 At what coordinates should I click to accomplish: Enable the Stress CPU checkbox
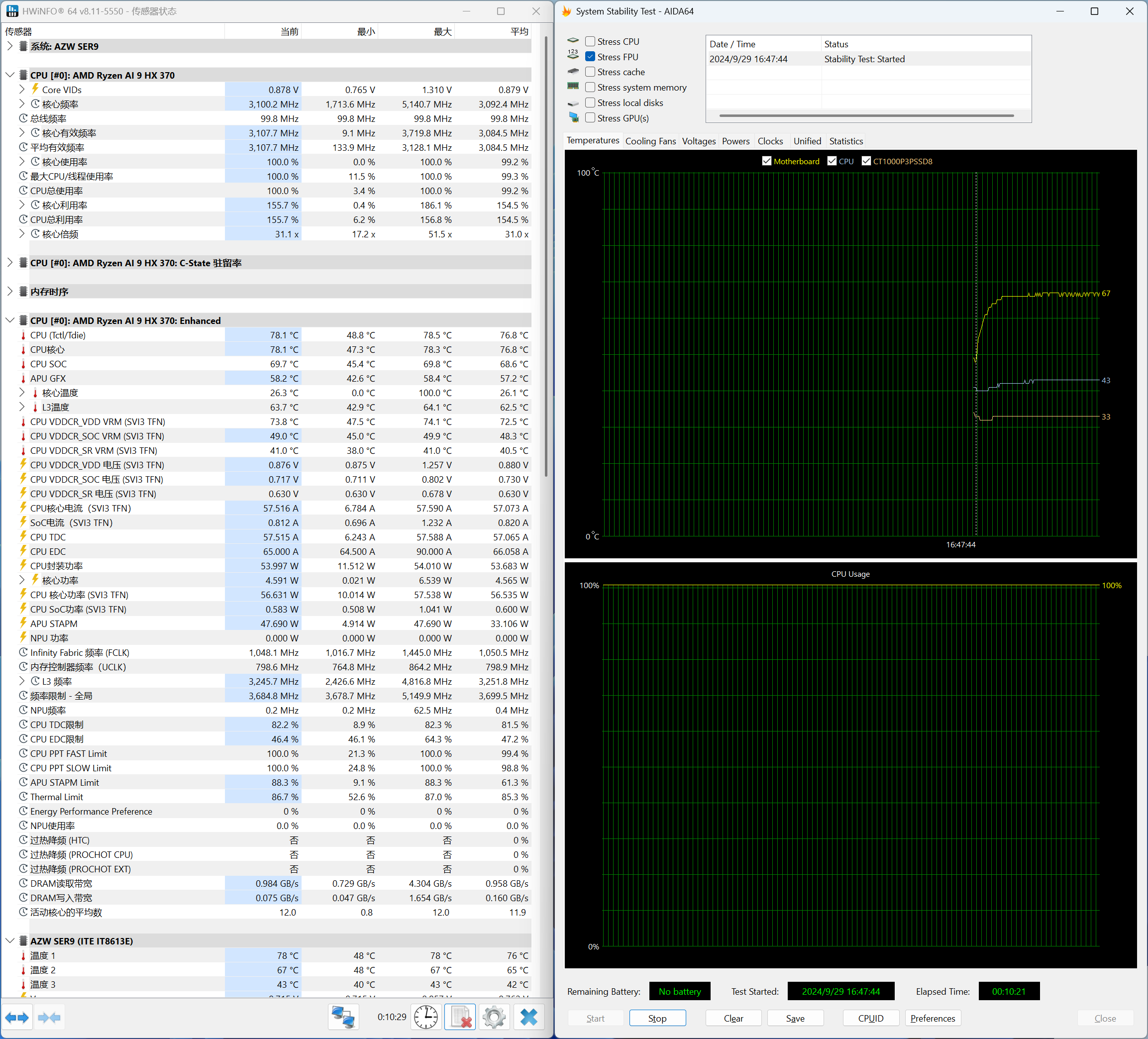point(591,42)
